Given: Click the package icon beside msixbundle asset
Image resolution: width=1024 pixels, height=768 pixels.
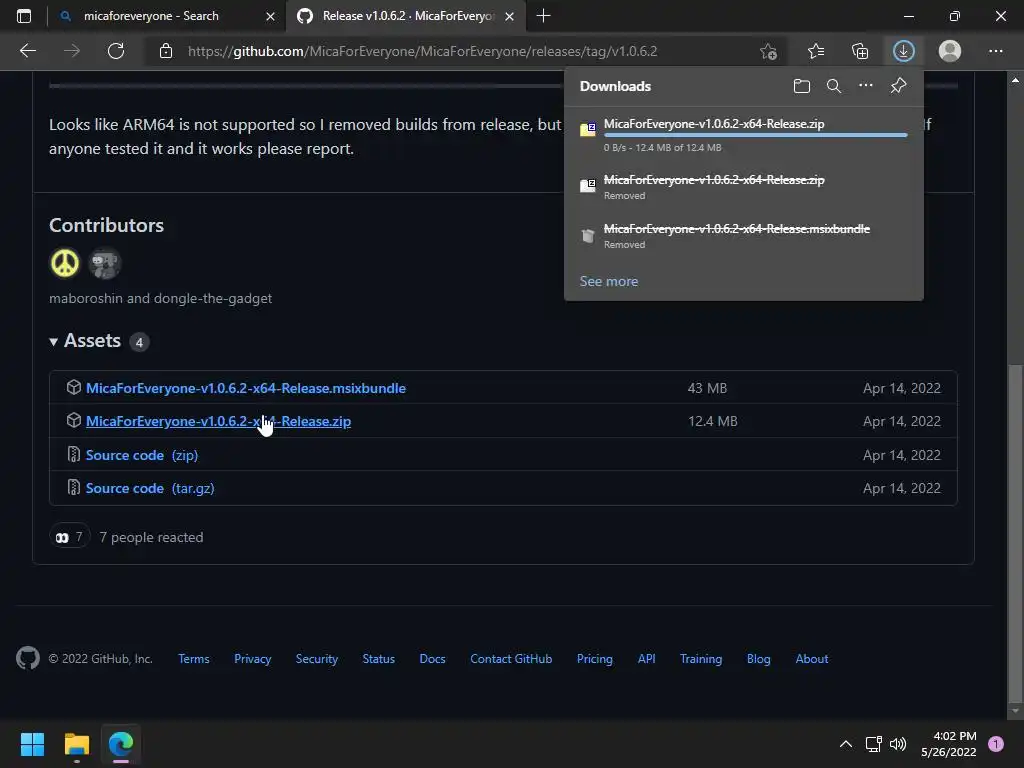Looking at the screenshot, I should coord(74,387).
